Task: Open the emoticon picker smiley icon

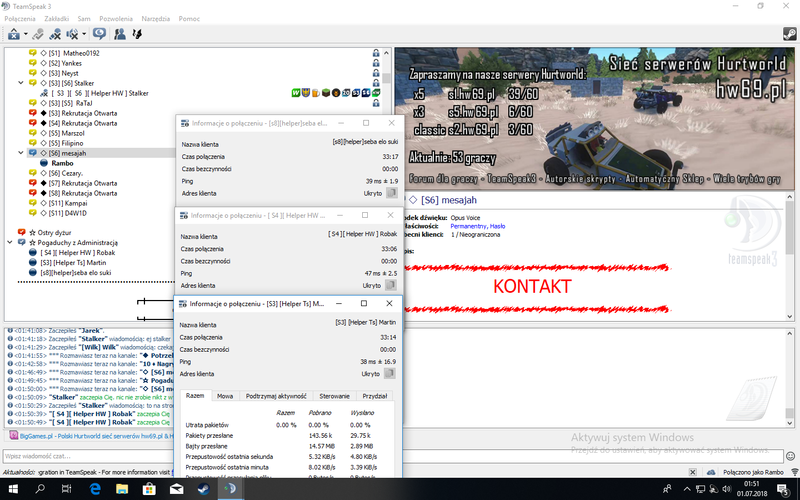Action: coord(791,456)
